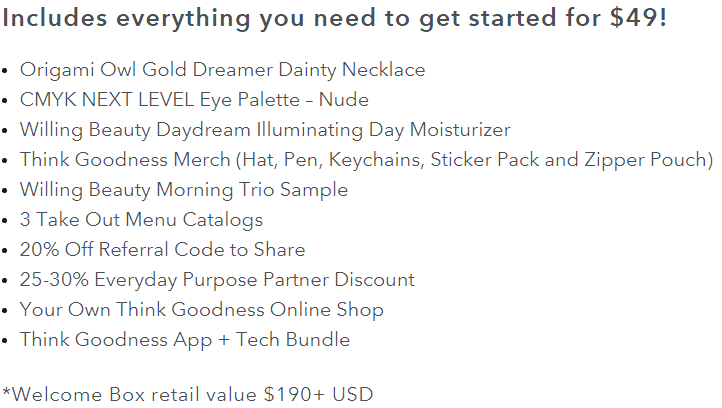Click 'Think Goodness App + Tech Bundle'
Screen dimensions: 722x408
coord(185,340)
